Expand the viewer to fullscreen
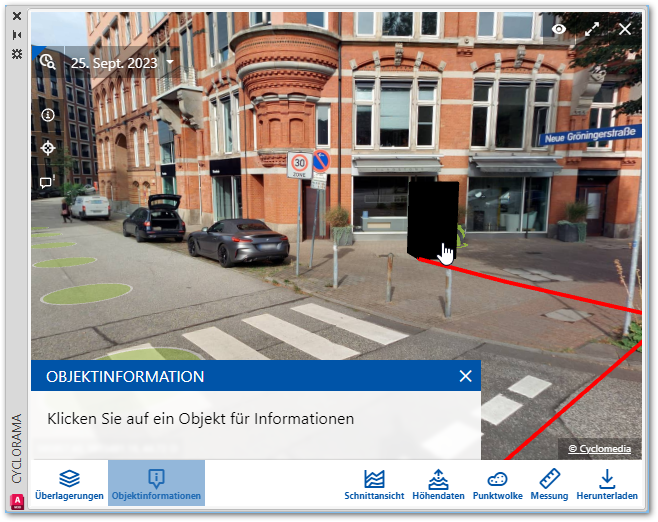This screenshot has height=522, width=658. [592, 29]
